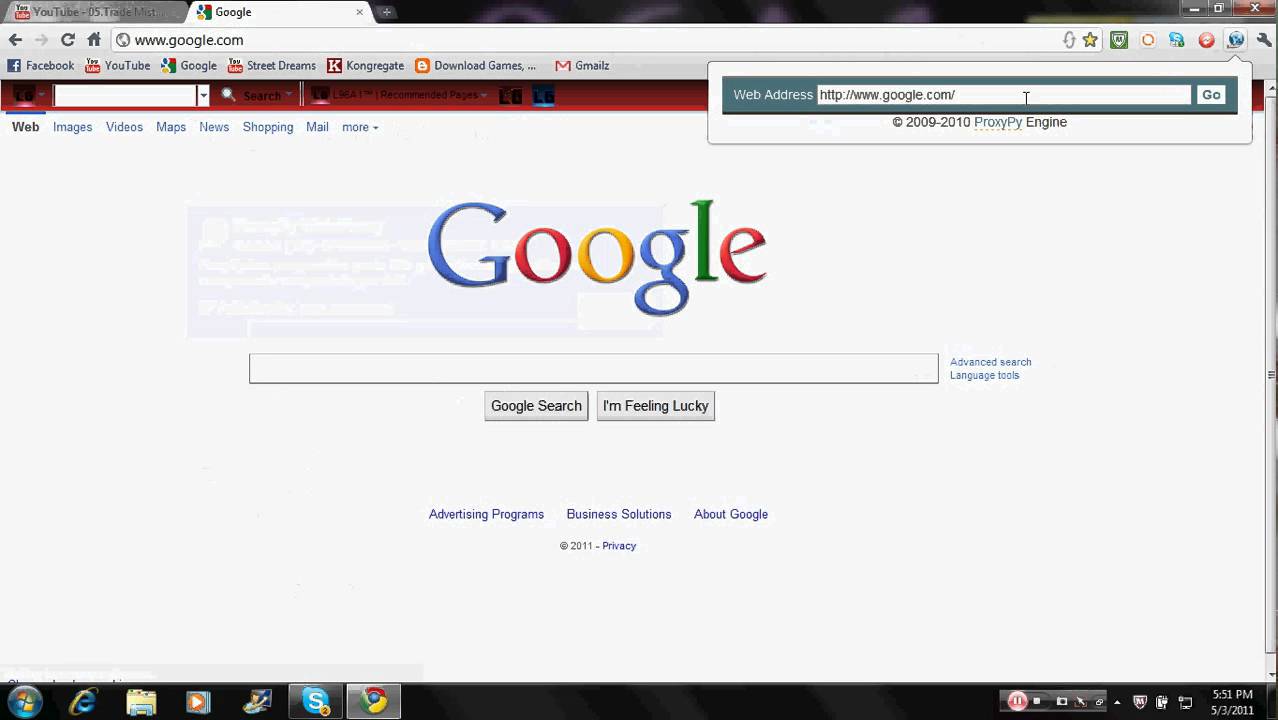Select the Web navigation item
1278x720 pixels.
point(26,127)
